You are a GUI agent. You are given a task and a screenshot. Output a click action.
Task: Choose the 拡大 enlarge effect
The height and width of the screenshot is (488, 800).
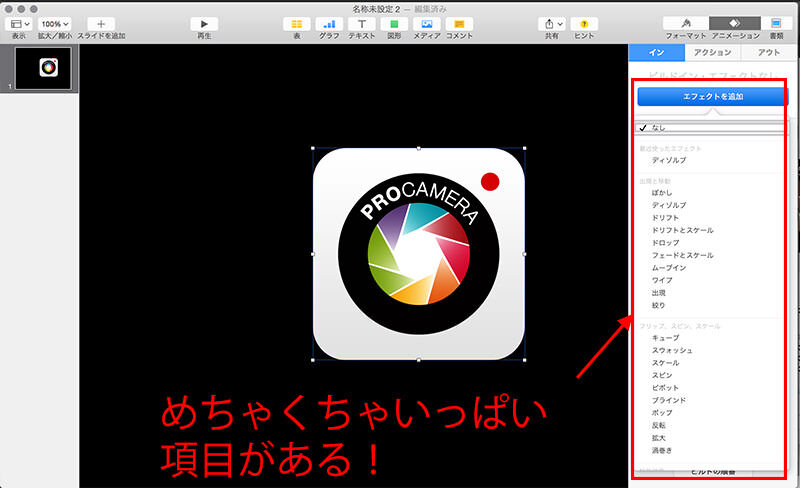click(658, 438)
